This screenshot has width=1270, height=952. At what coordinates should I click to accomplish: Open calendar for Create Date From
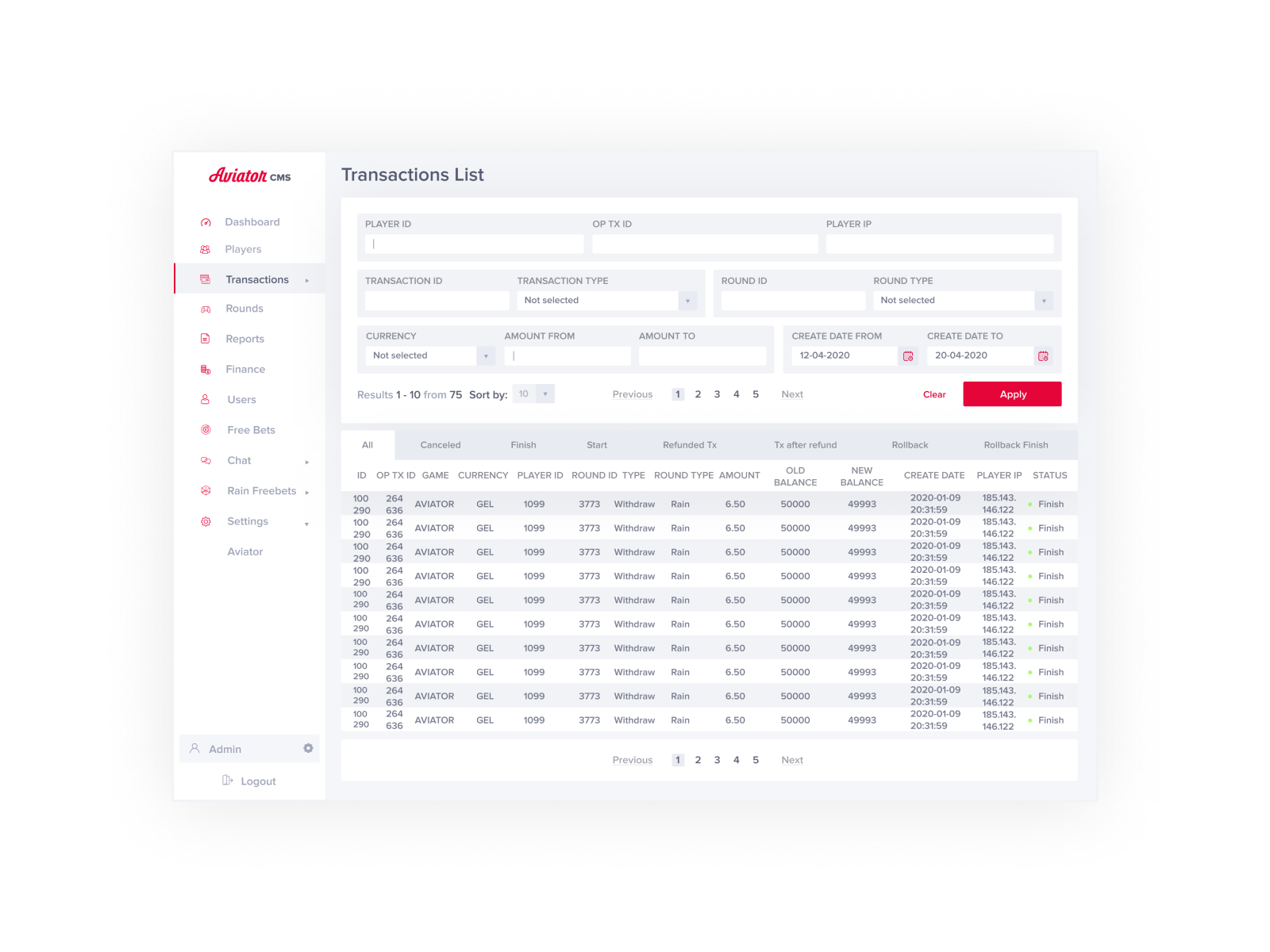[x=908, y=356]
